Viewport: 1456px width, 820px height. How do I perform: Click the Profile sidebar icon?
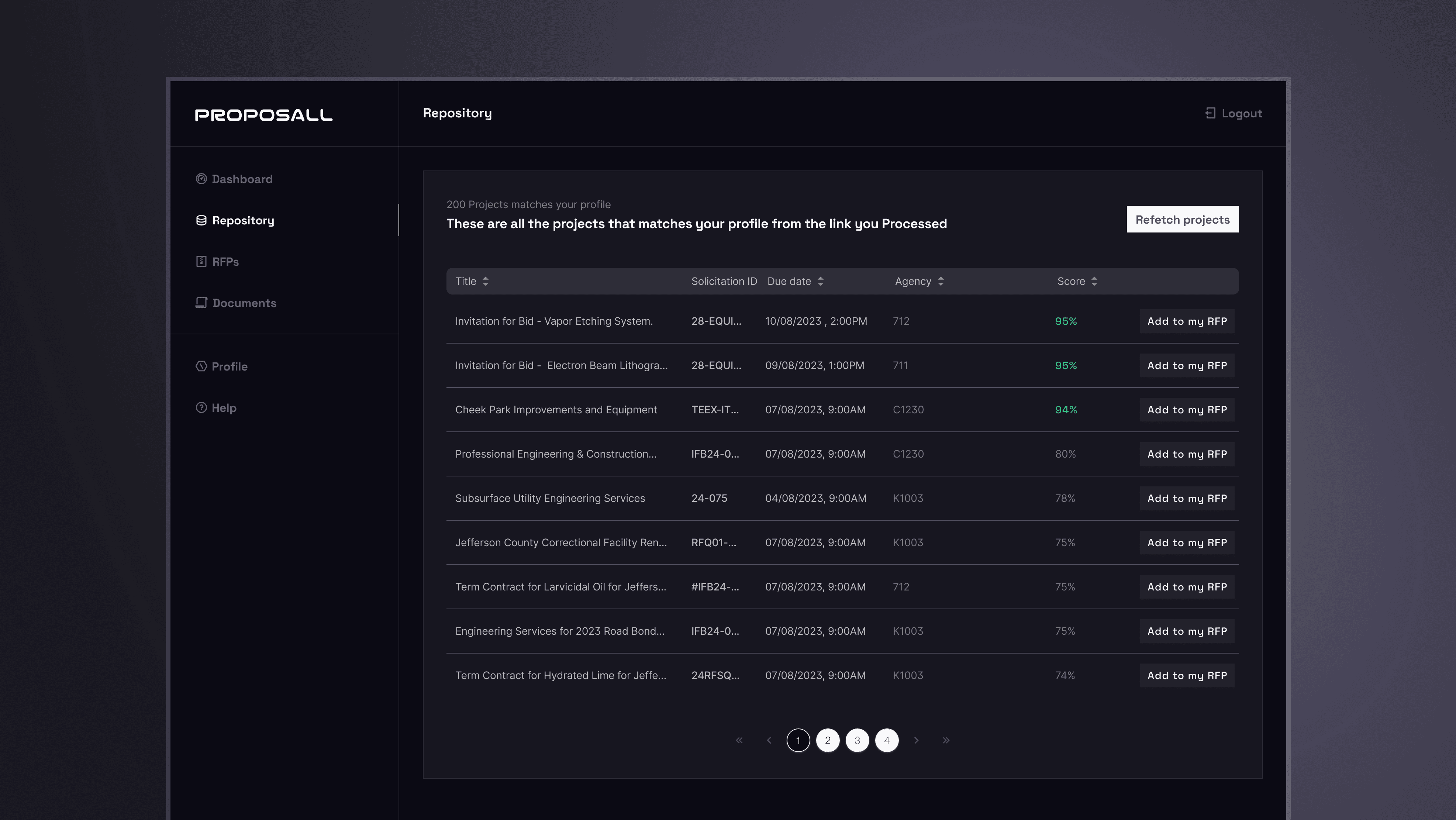pyautogui.click(x=201, y=366)
